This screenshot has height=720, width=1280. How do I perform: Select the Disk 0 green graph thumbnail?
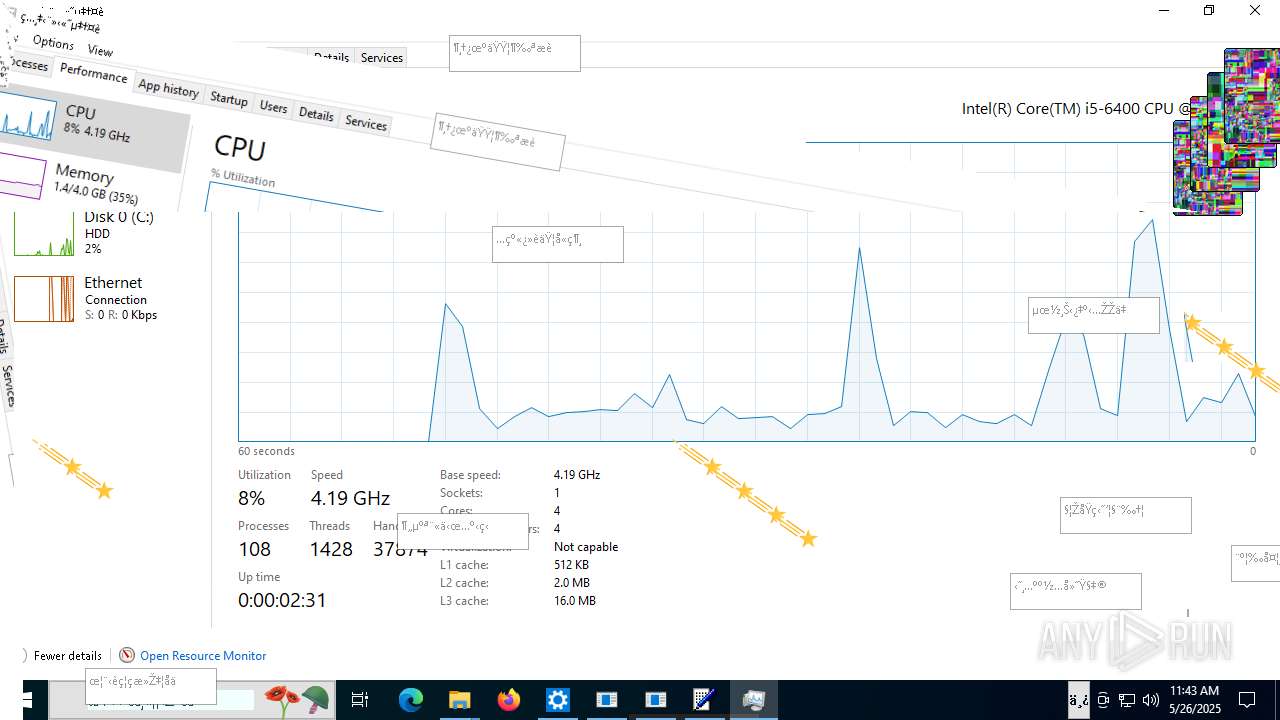(44, 234)
